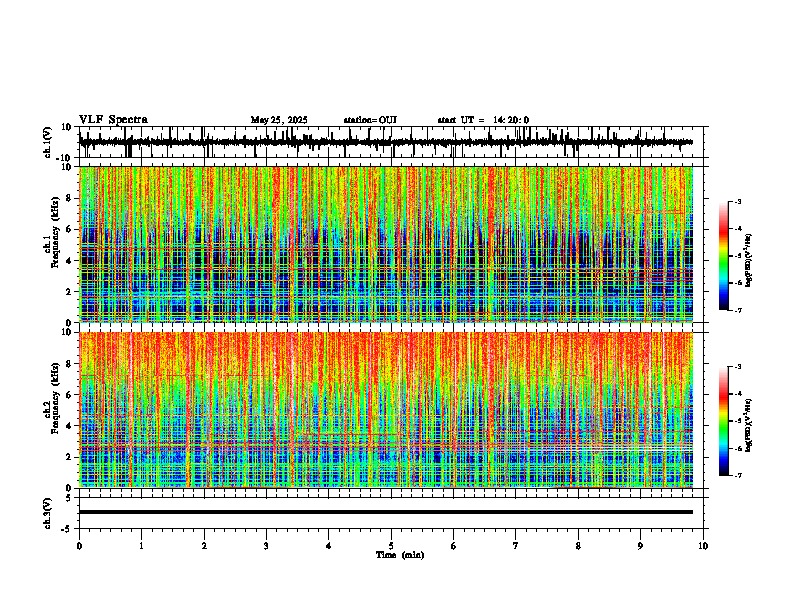Click the ch.2 color bar '-7' bottom label

point(737,475)
